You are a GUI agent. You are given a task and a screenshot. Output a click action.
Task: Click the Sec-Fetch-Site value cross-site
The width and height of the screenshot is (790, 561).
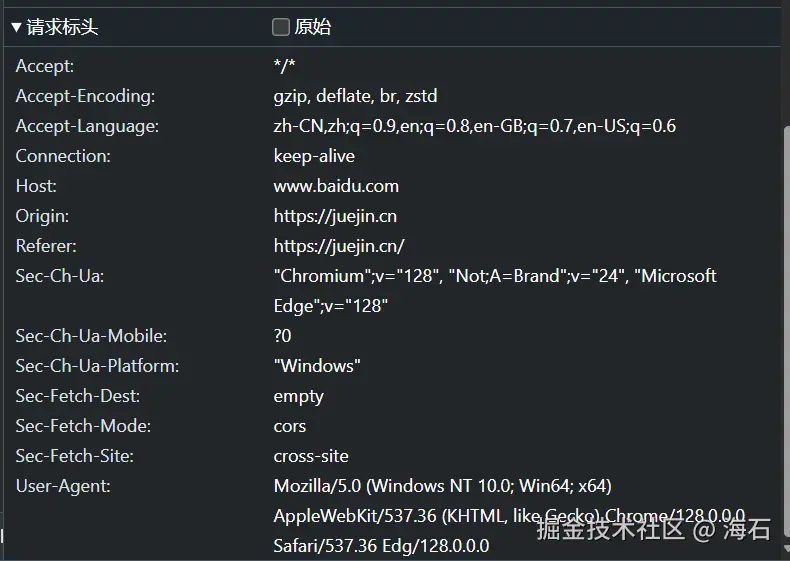pos(311,456)
